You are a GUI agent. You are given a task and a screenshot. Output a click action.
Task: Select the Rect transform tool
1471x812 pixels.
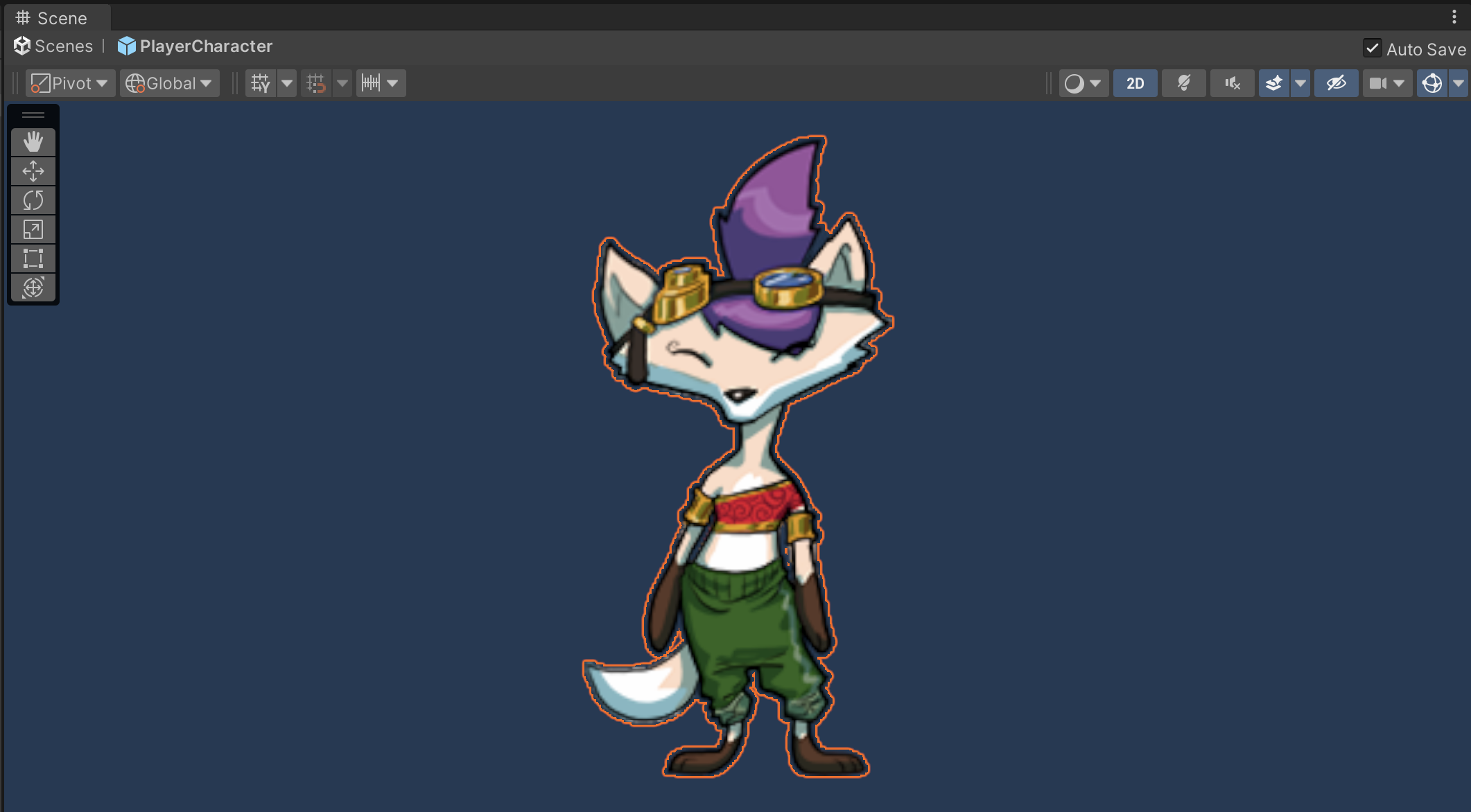(33, 258)
